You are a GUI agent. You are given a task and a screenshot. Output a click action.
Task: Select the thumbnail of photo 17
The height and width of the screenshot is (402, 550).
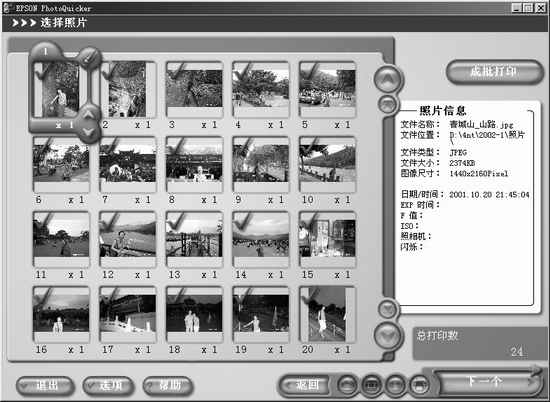coord(128,314)
